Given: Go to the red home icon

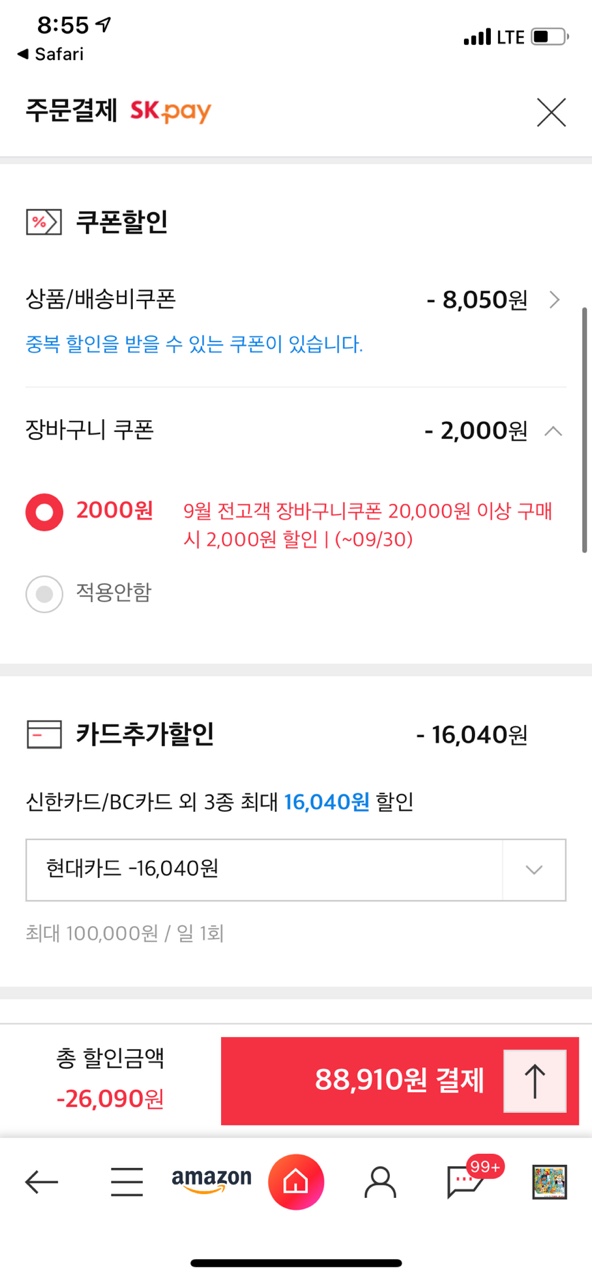Looking at the screenshot, I should (296, 1182).
